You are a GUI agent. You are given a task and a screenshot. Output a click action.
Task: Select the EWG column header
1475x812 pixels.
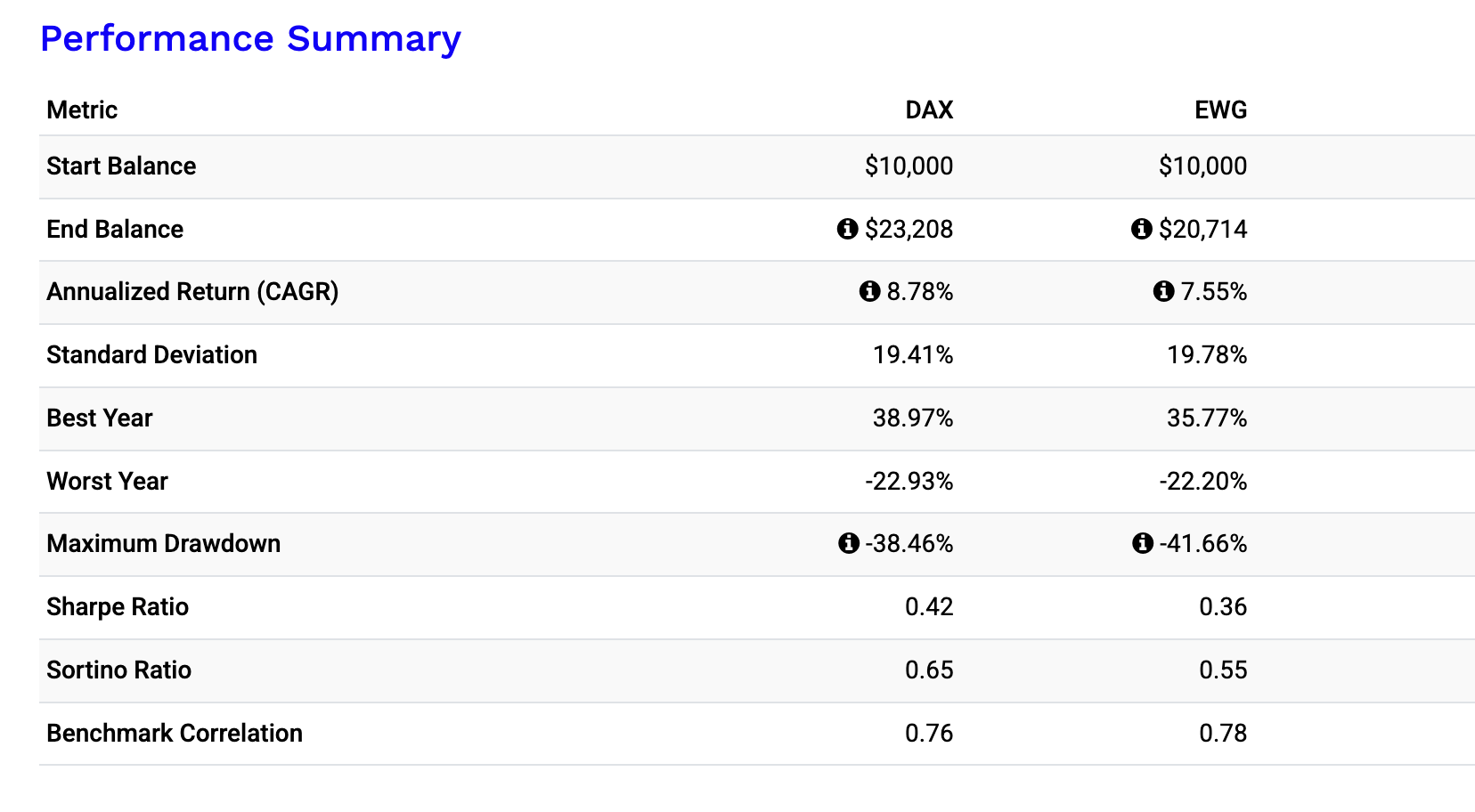point(1220,110)
